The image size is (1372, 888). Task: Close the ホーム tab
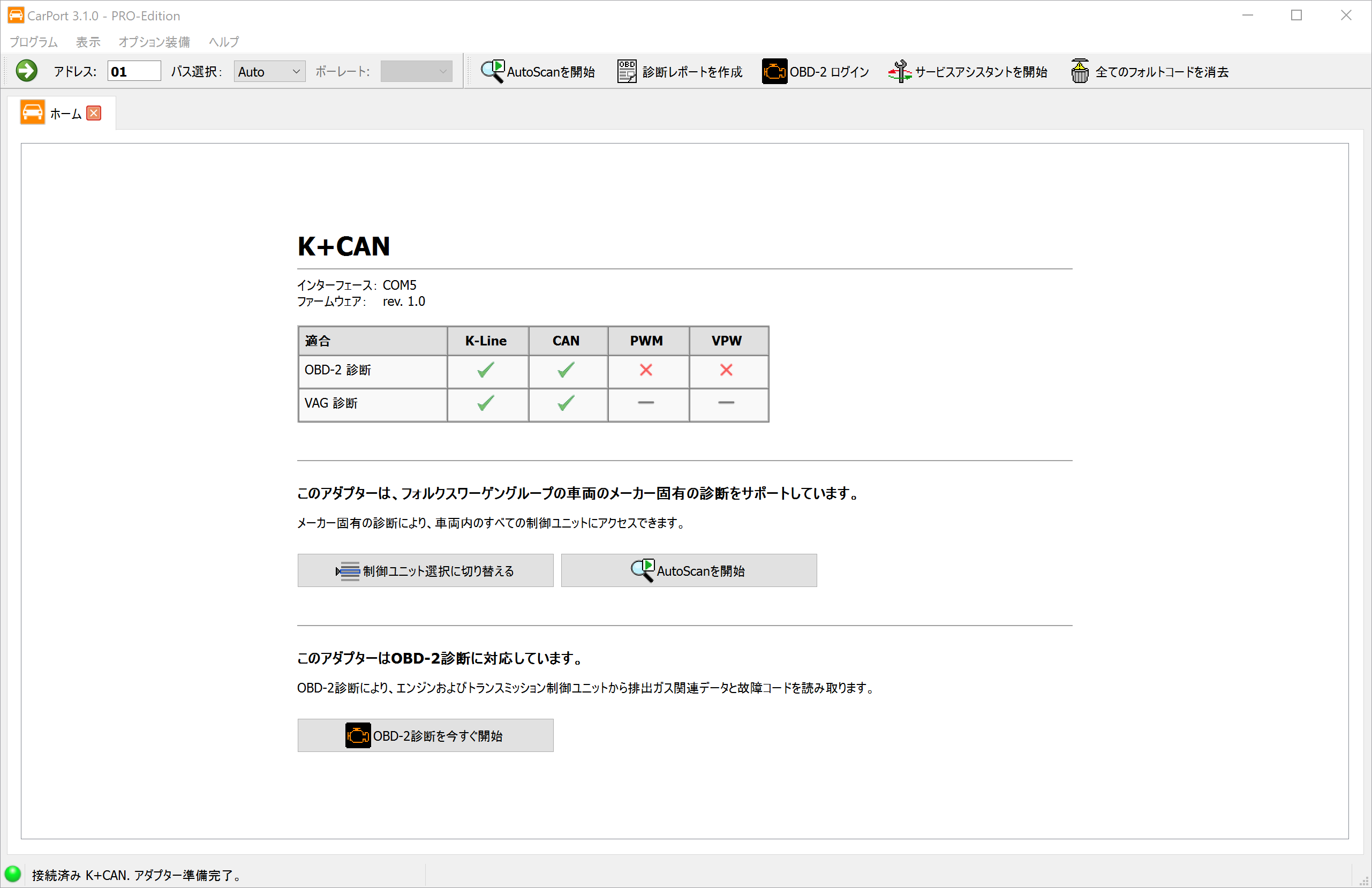pyautogui.click(x=93, y=112)
